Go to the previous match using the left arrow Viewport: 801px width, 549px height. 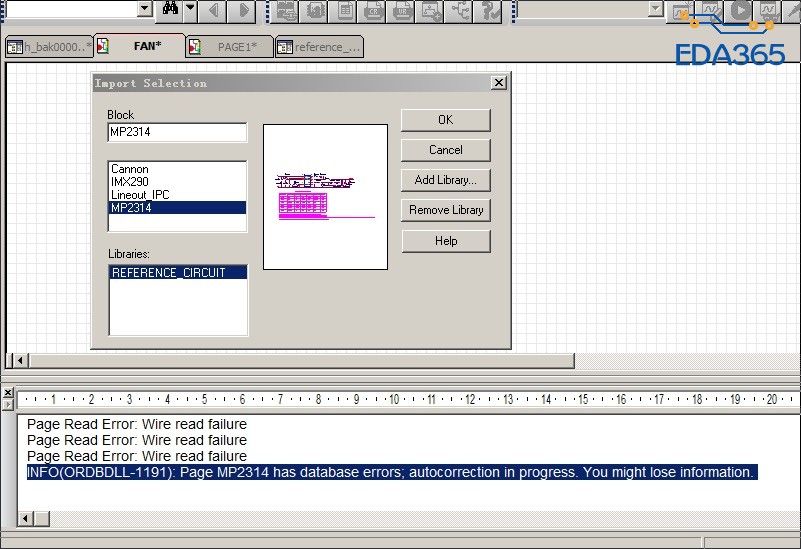tap(213, 10)
